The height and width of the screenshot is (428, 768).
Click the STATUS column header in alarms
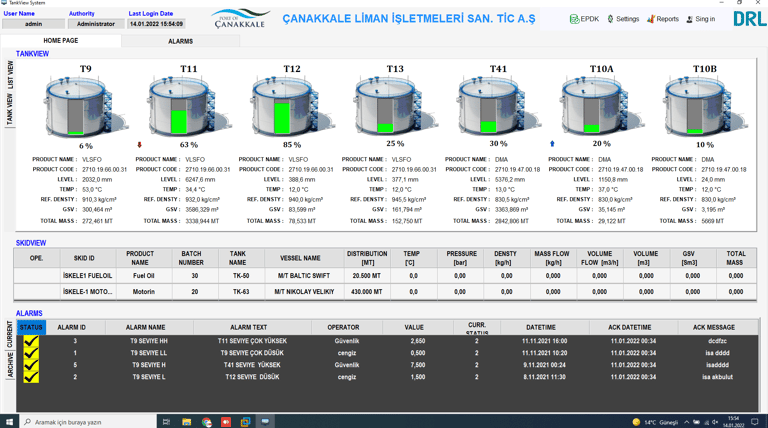(x=31, y=327)
